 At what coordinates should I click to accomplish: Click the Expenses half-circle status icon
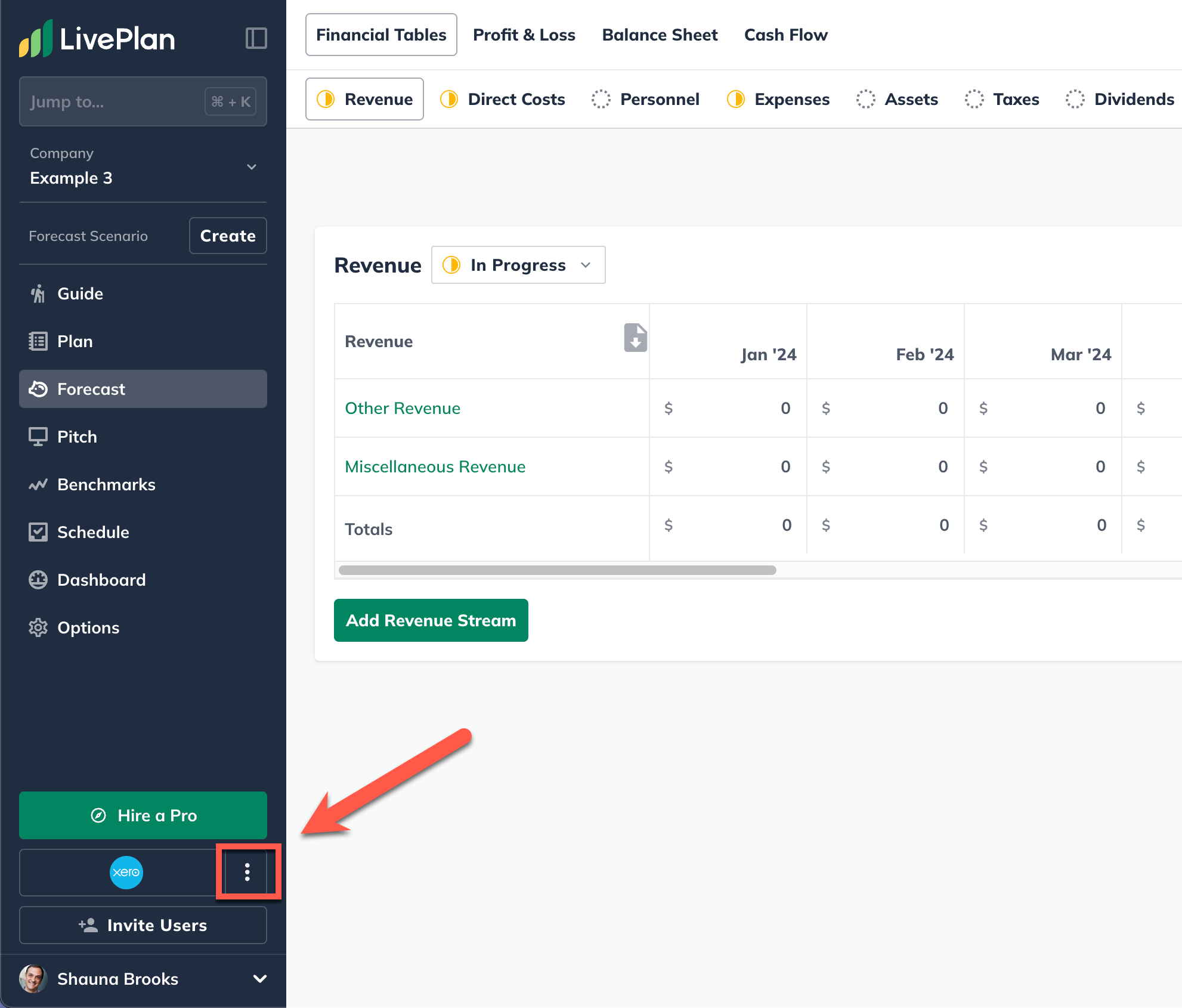click(736, 99)
